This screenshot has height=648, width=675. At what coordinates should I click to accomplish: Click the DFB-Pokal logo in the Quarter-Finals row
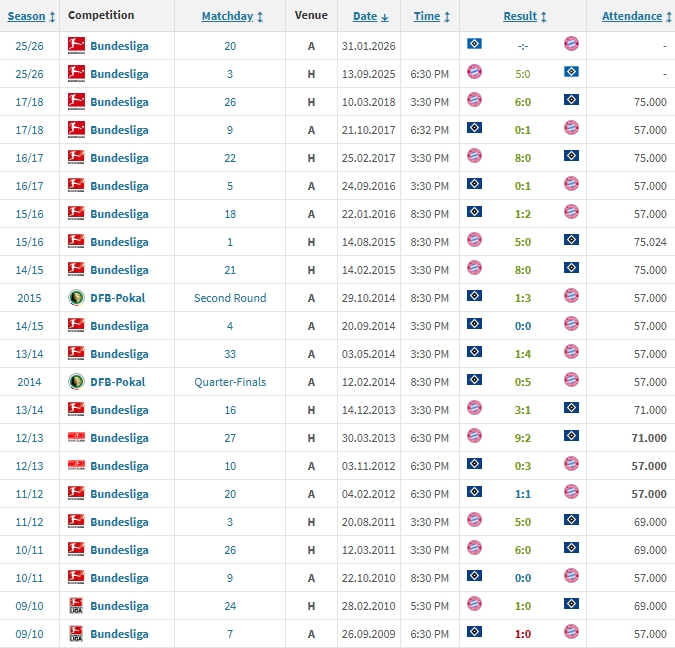[x=76, y=381]
